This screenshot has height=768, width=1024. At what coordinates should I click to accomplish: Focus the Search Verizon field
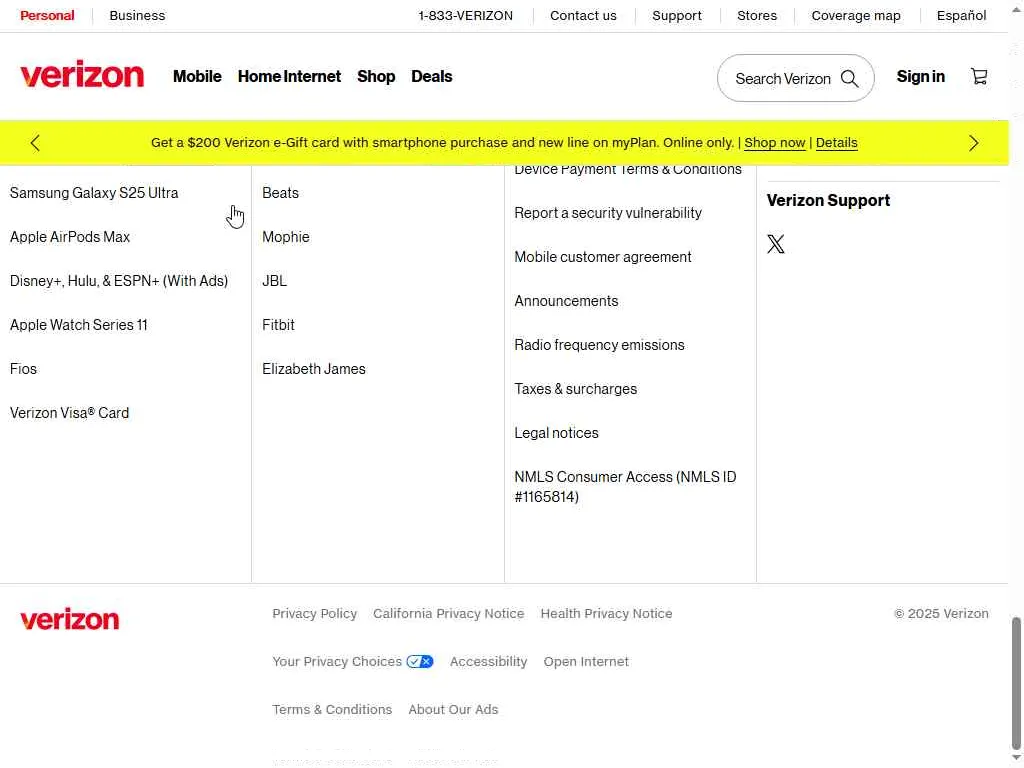pyautogui.click(x=782, y=79)
